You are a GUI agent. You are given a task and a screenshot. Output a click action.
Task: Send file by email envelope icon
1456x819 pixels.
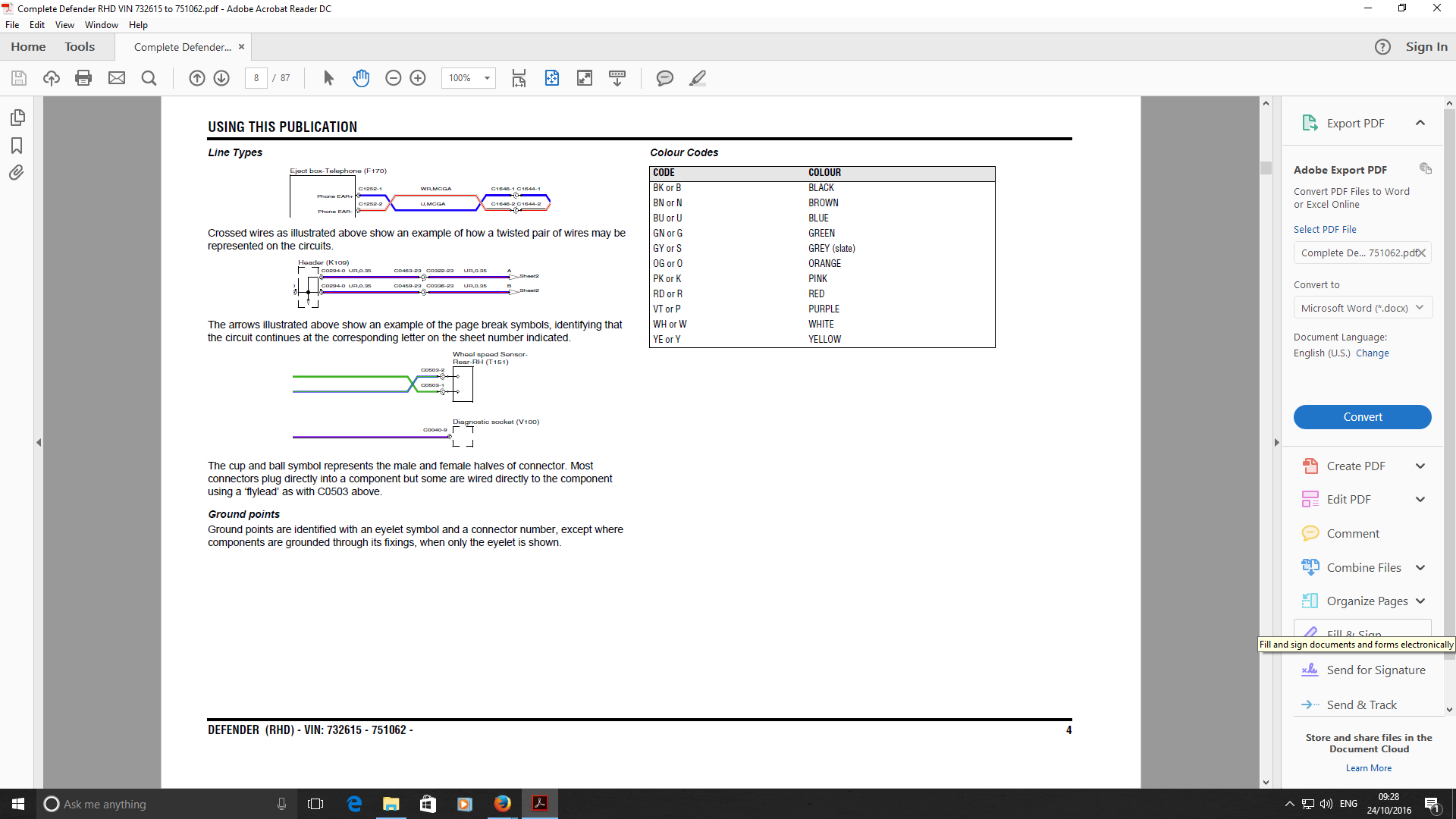(117, 78)
